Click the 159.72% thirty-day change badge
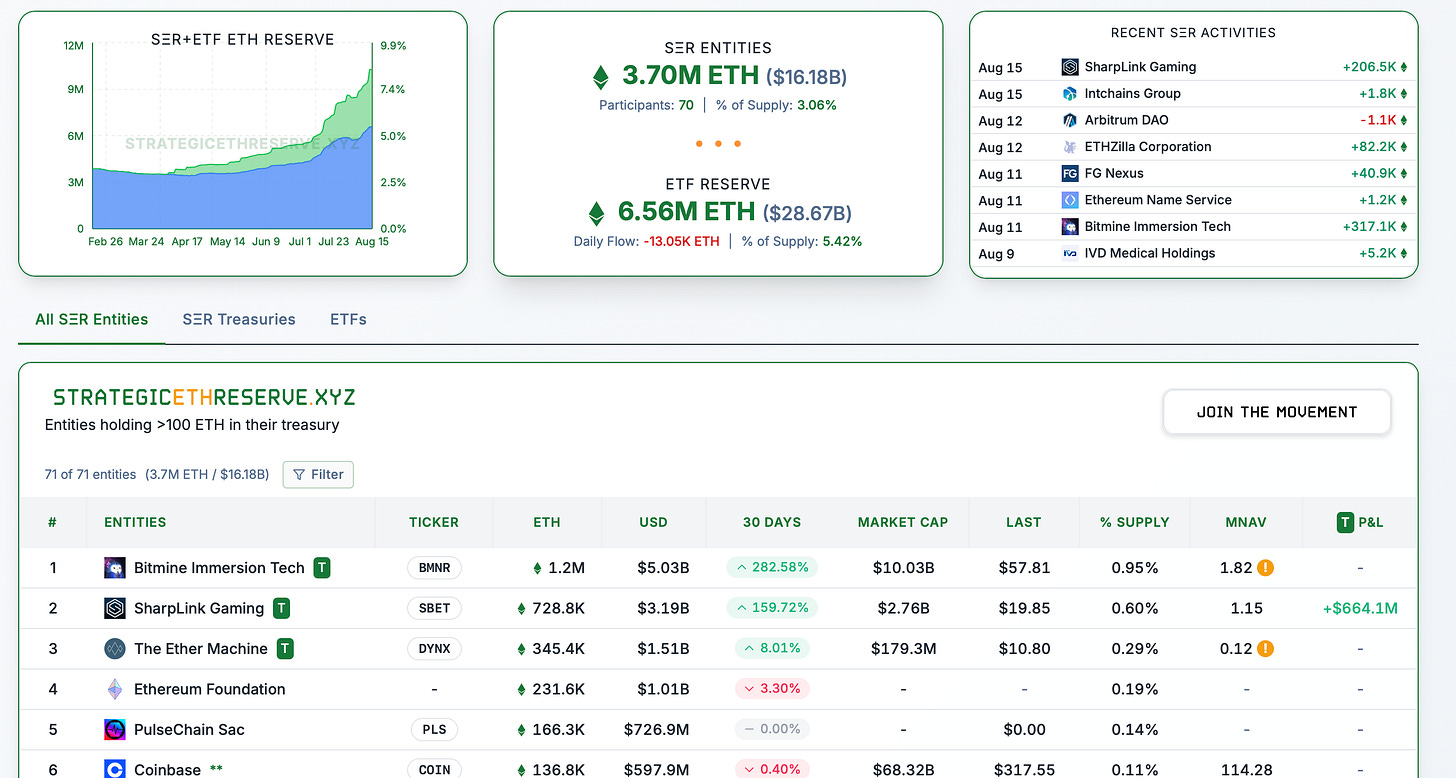The image size is (1456, 778). click(x=772, y=608)
